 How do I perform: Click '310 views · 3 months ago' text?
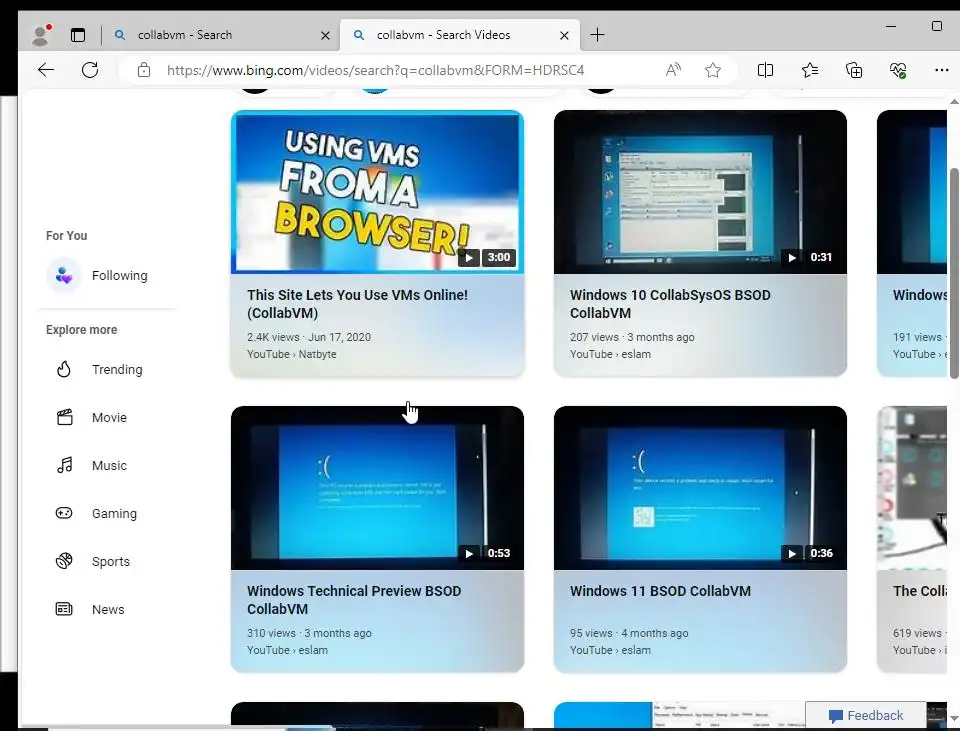[x=309, y=633]
